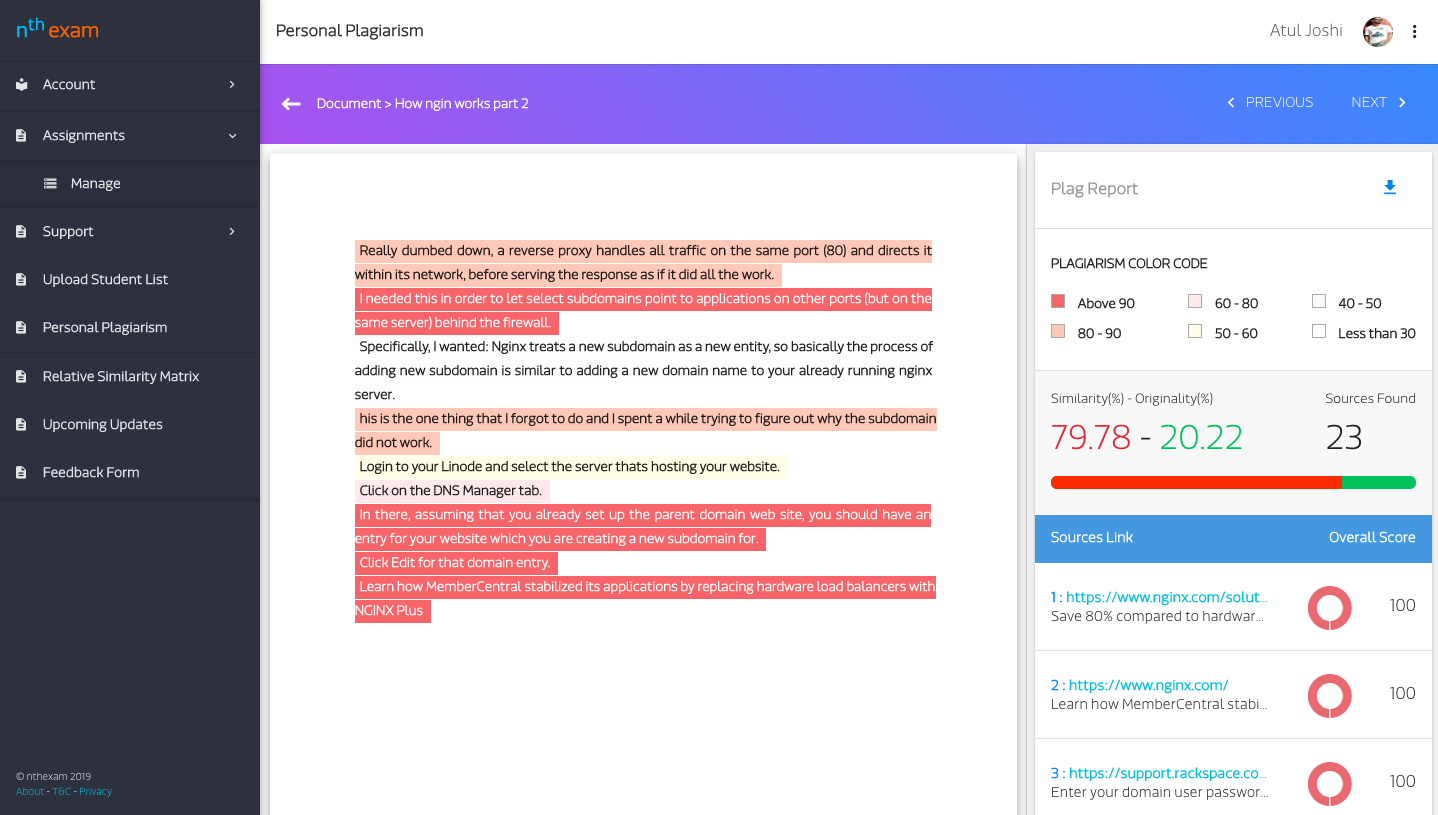
Task: Open the Feedback Form page
Action: coord(130,473)
